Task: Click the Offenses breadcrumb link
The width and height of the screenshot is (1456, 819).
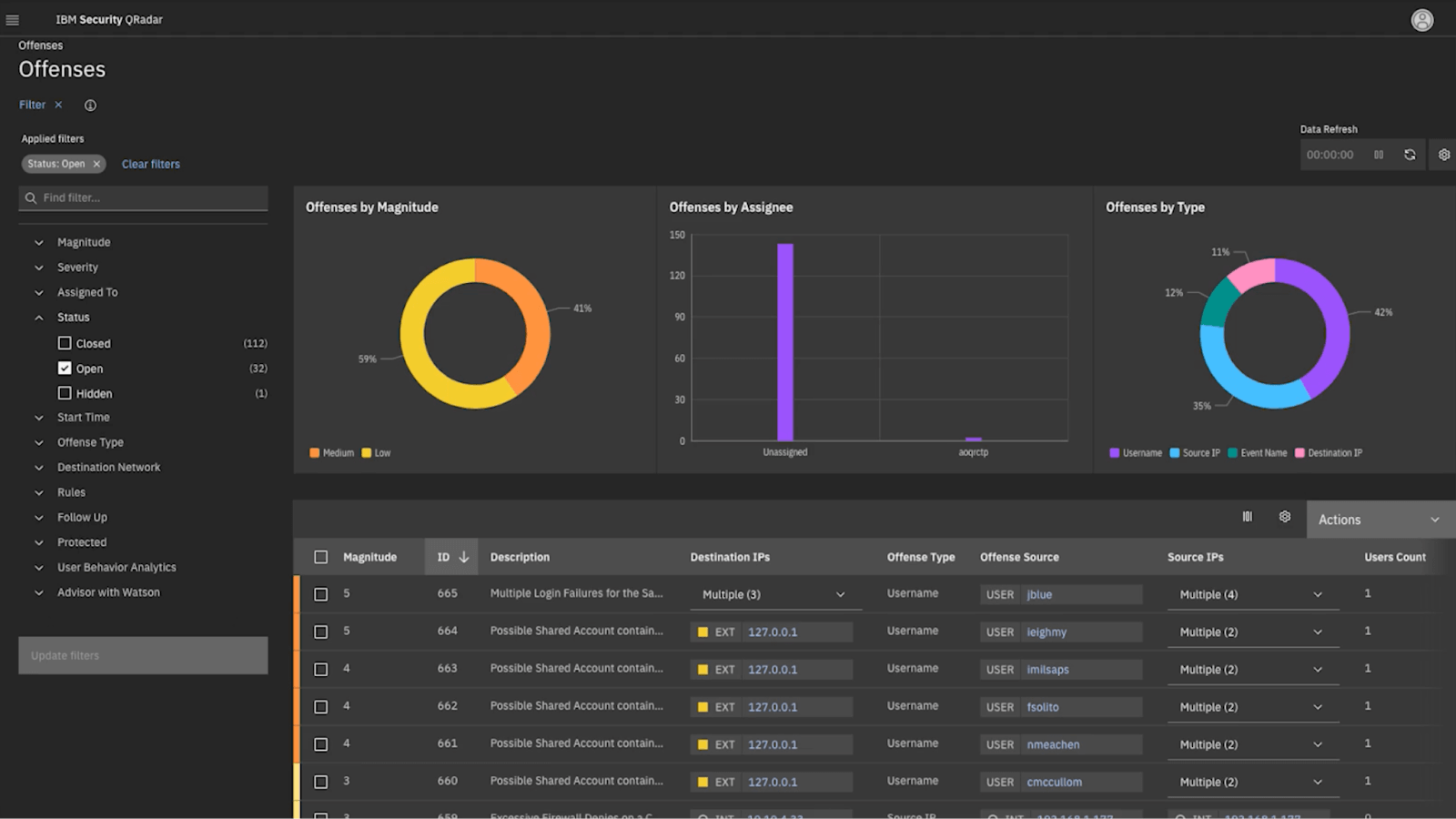Action: tap(40, 45)
